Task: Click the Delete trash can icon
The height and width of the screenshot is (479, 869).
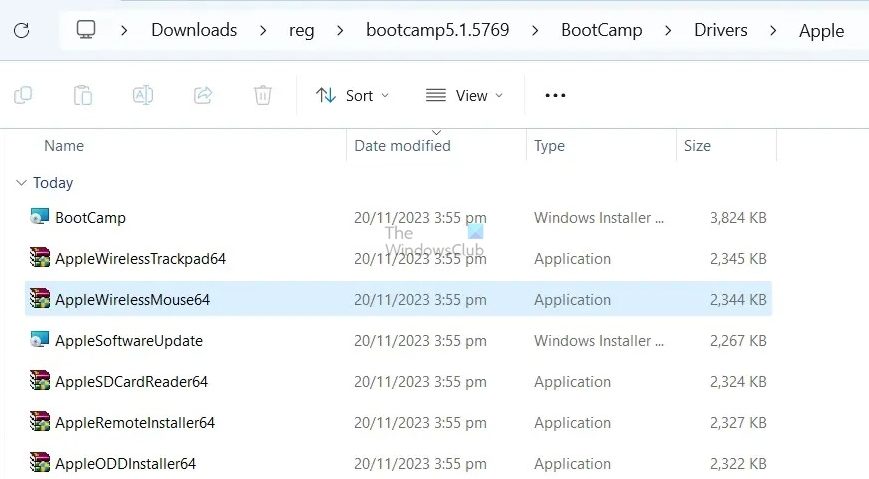Action: [263, 95]
